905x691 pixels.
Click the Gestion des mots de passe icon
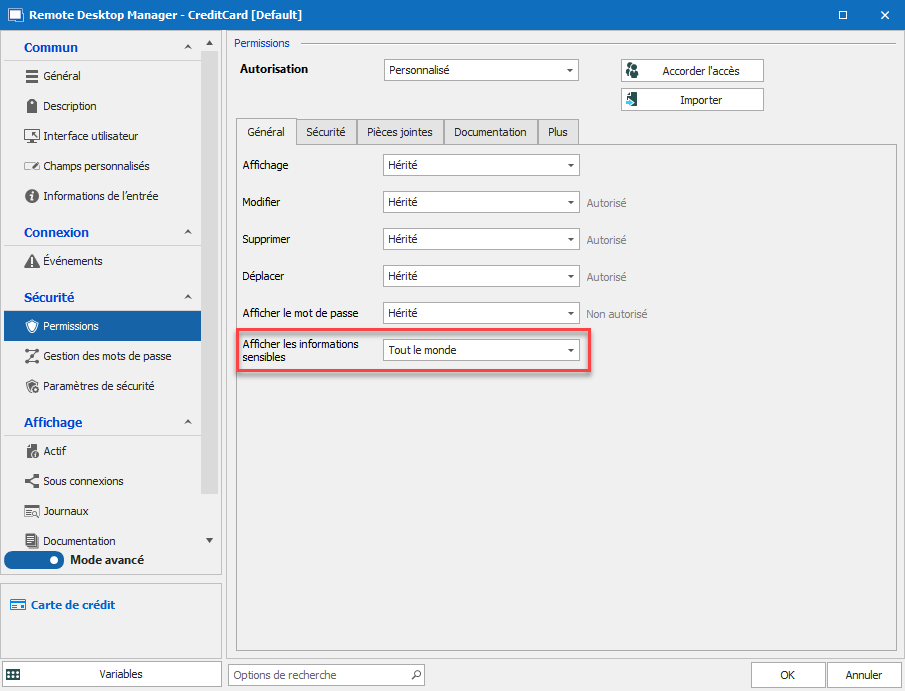[x=32, y=356]
